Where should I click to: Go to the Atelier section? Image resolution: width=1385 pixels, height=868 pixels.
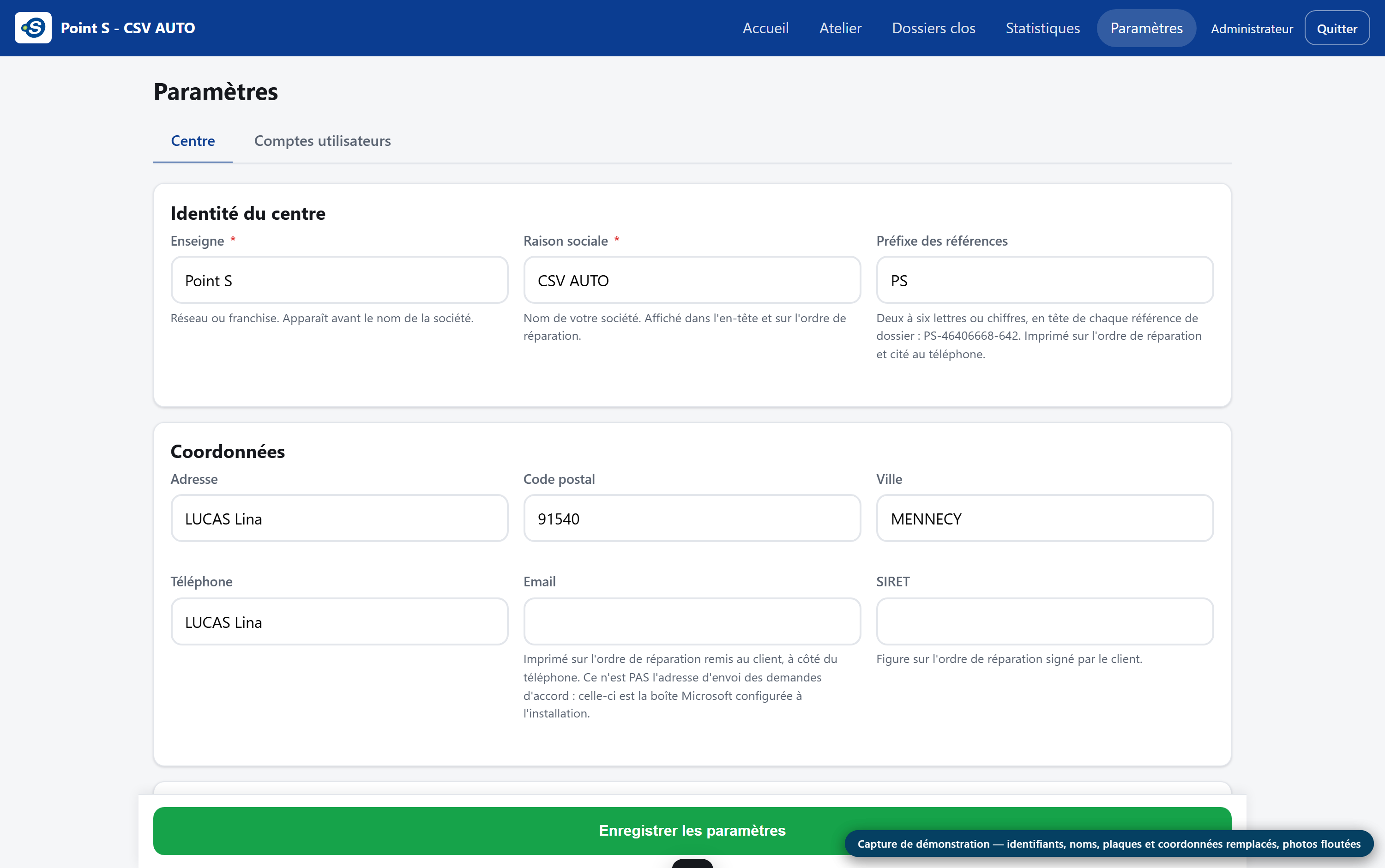(840, 28)
